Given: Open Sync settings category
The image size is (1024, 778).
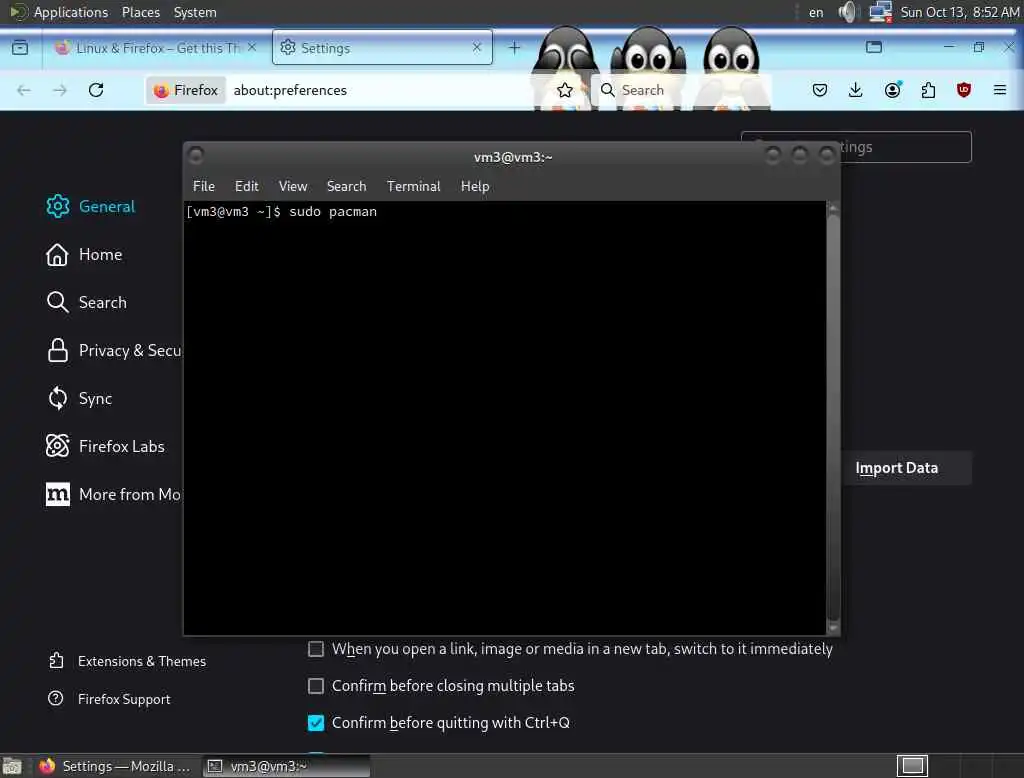Looking at the screenshot, I should [79, 398].
